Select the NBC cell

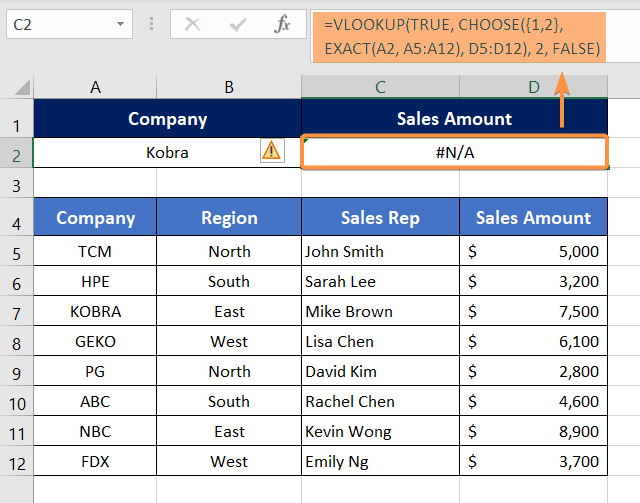95,431
